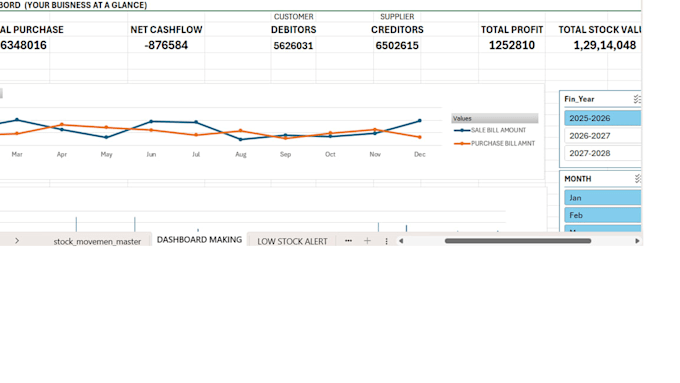This screenshot has width=680, height=383.
Task: Click the DEBITORS heading cell
Action: [294, 29]
